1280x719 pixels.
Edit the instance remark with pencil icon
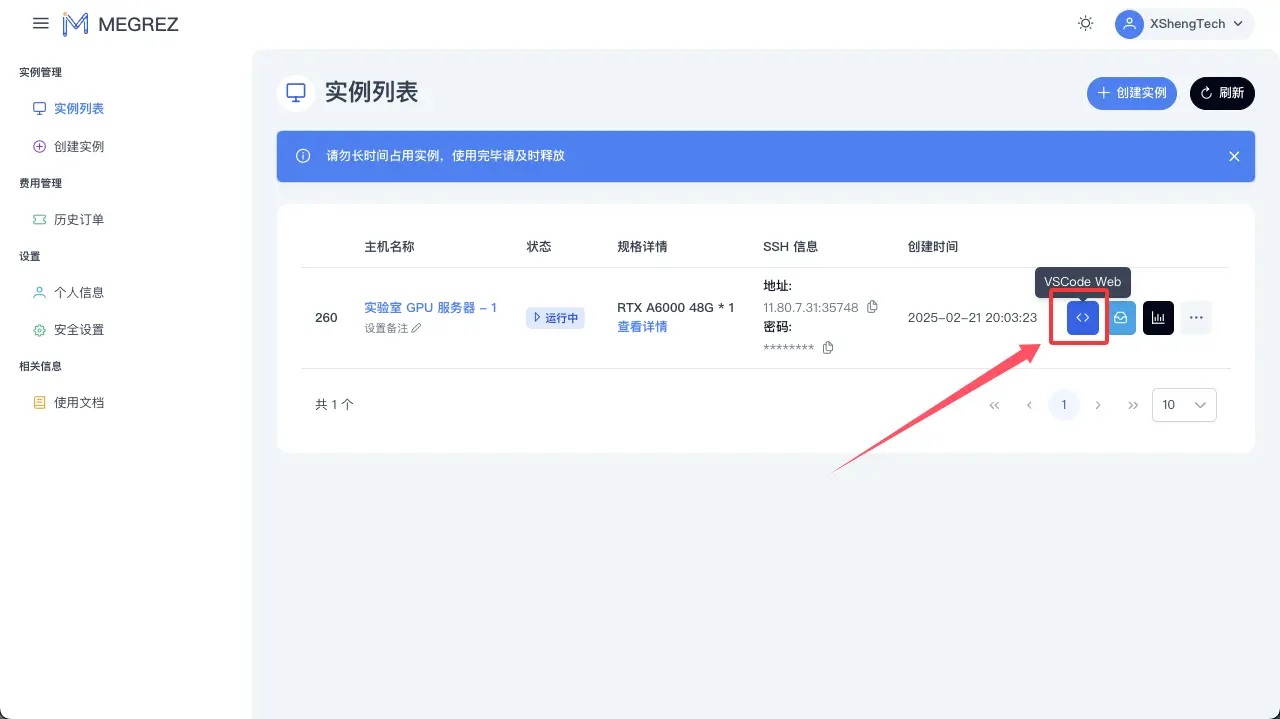tap(414, 327)
